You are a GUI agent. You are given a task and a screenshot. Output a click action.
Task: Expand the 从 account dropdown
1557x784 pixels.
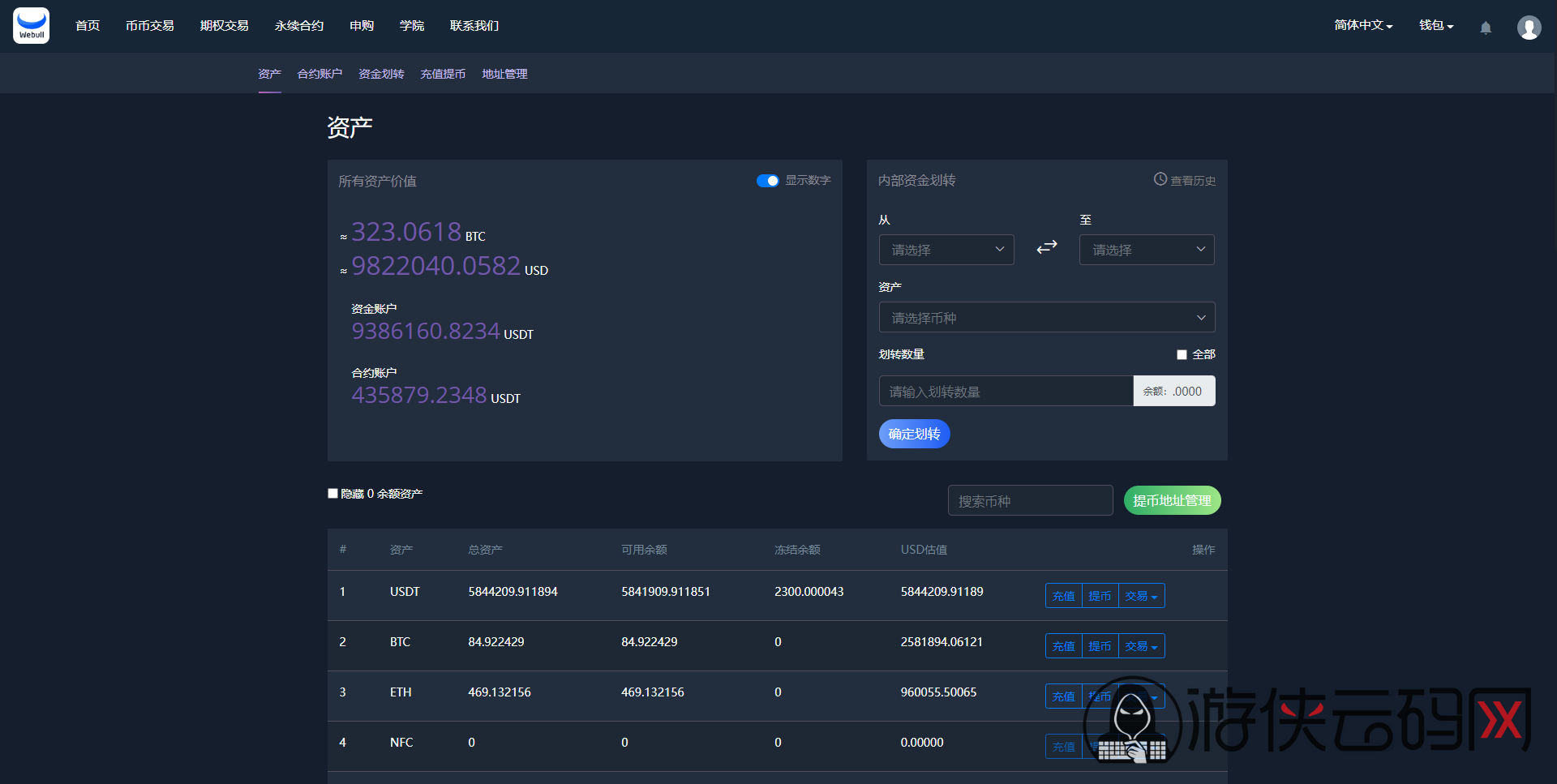click(x=946, y=250)
